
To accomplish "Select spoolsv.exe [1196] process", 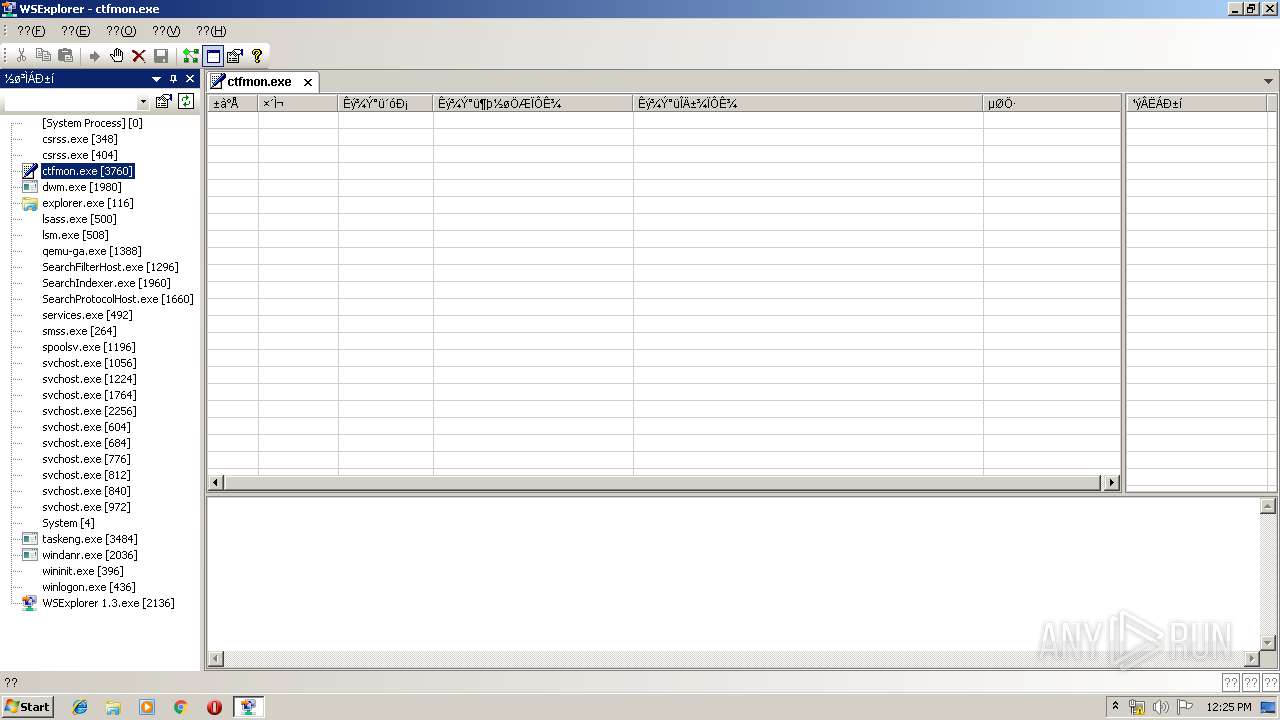I will pyautogui.click(x=89, y=347).
